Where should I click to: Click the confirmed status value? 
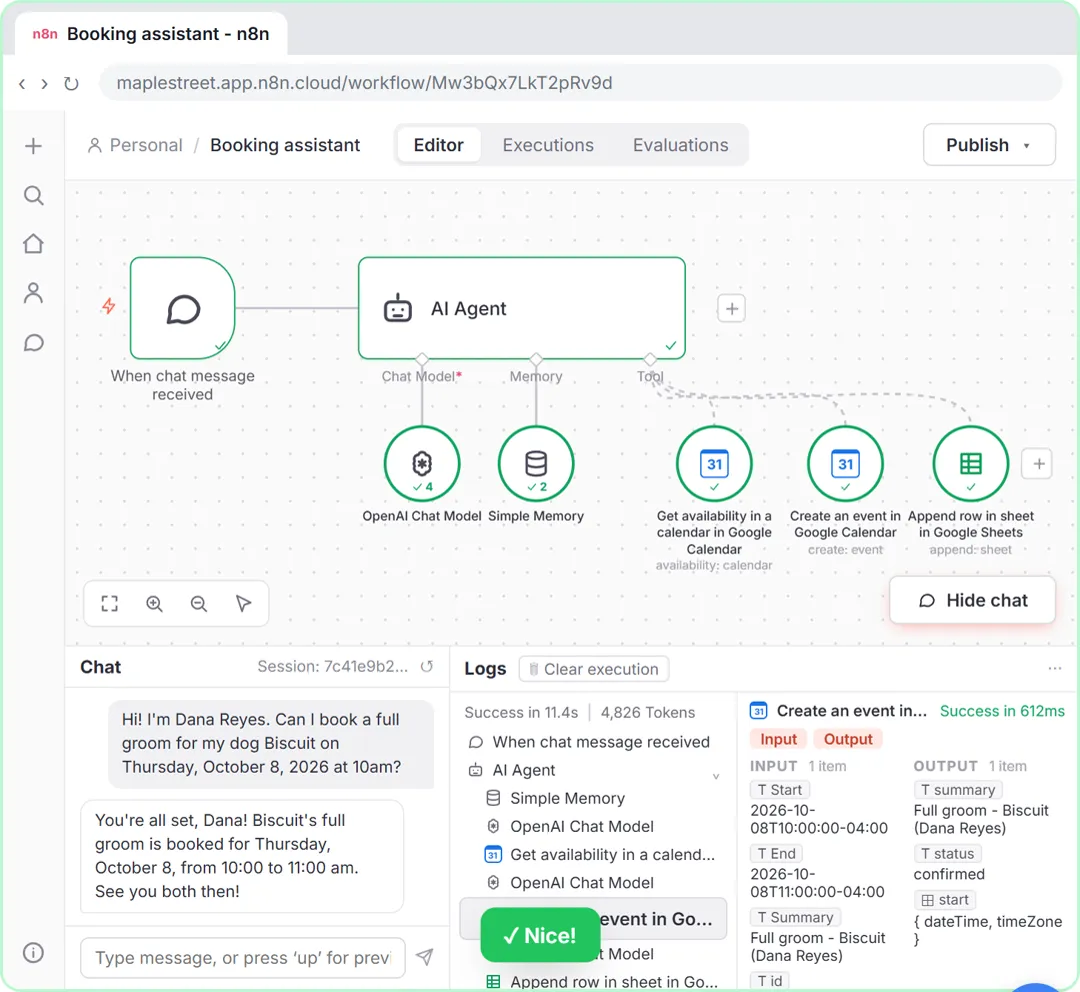[949, 874]
